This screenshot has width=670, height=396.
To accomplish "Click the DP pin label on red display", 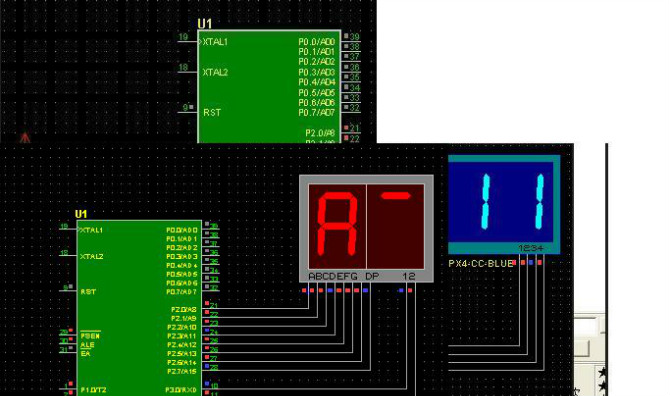I will 372,276.
